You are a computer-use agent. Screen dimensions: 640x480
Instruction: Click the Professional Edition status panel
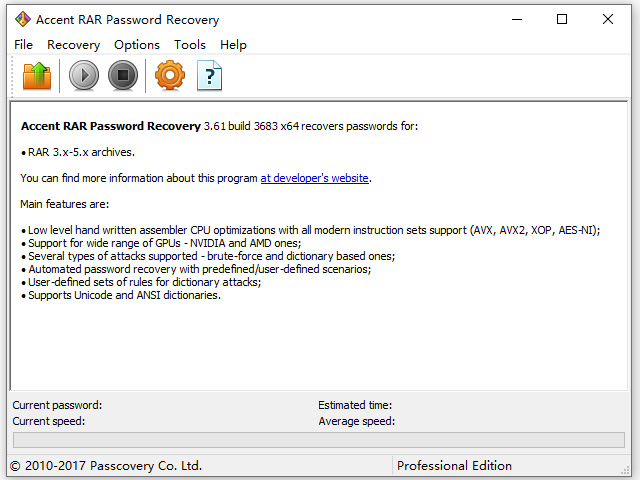tap(454, 465)
